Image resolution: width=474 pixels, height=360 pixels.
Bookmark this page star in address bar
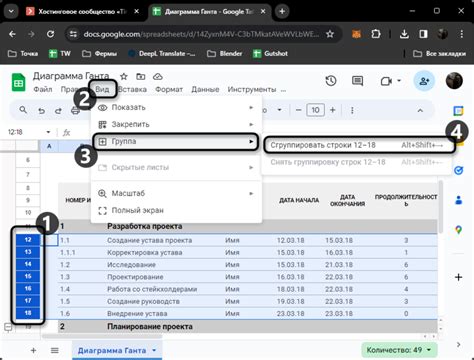coord(330,34)
